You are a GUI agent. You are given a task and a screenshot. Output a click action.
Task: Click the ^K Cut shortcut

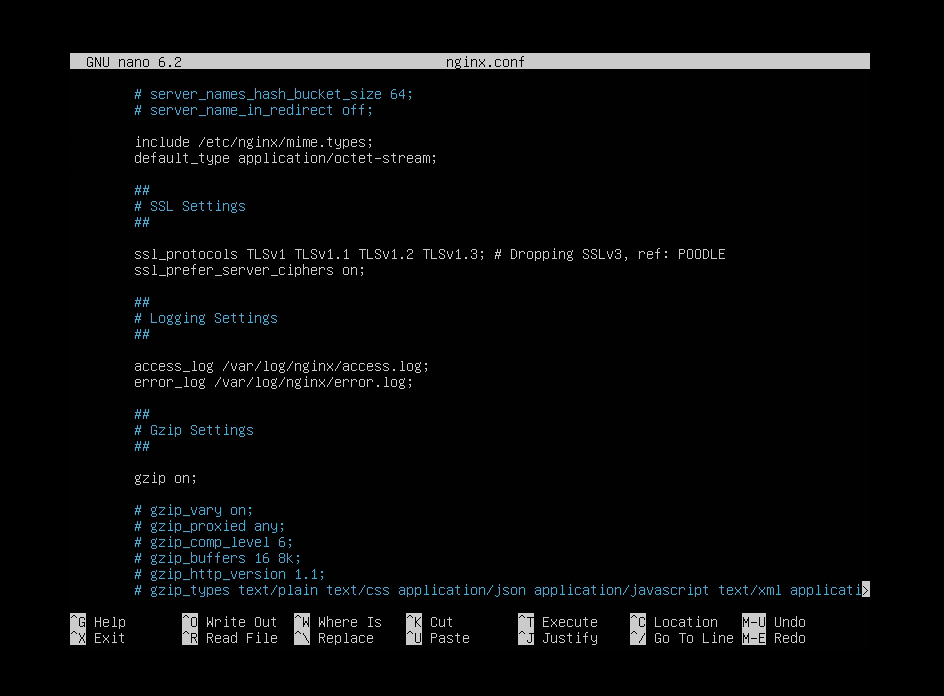[x=430, y=622]
